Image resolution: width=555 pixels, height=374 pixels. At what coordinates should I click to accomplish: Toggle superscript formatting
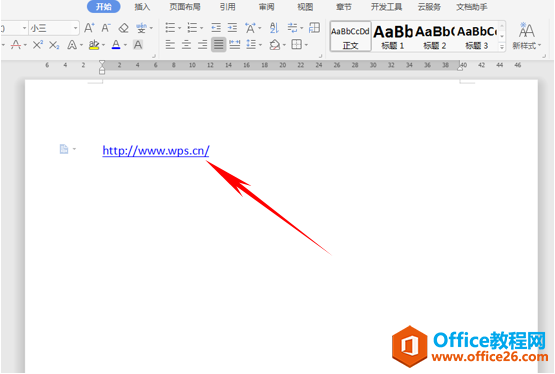[38, 45]
